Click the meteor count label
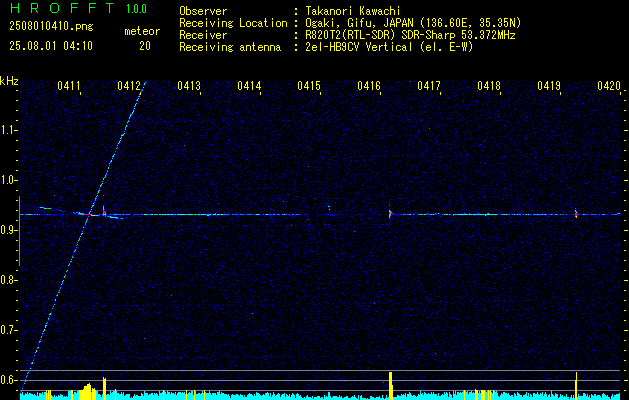Screen dimensions: 629x400 [x=142, y=31]
